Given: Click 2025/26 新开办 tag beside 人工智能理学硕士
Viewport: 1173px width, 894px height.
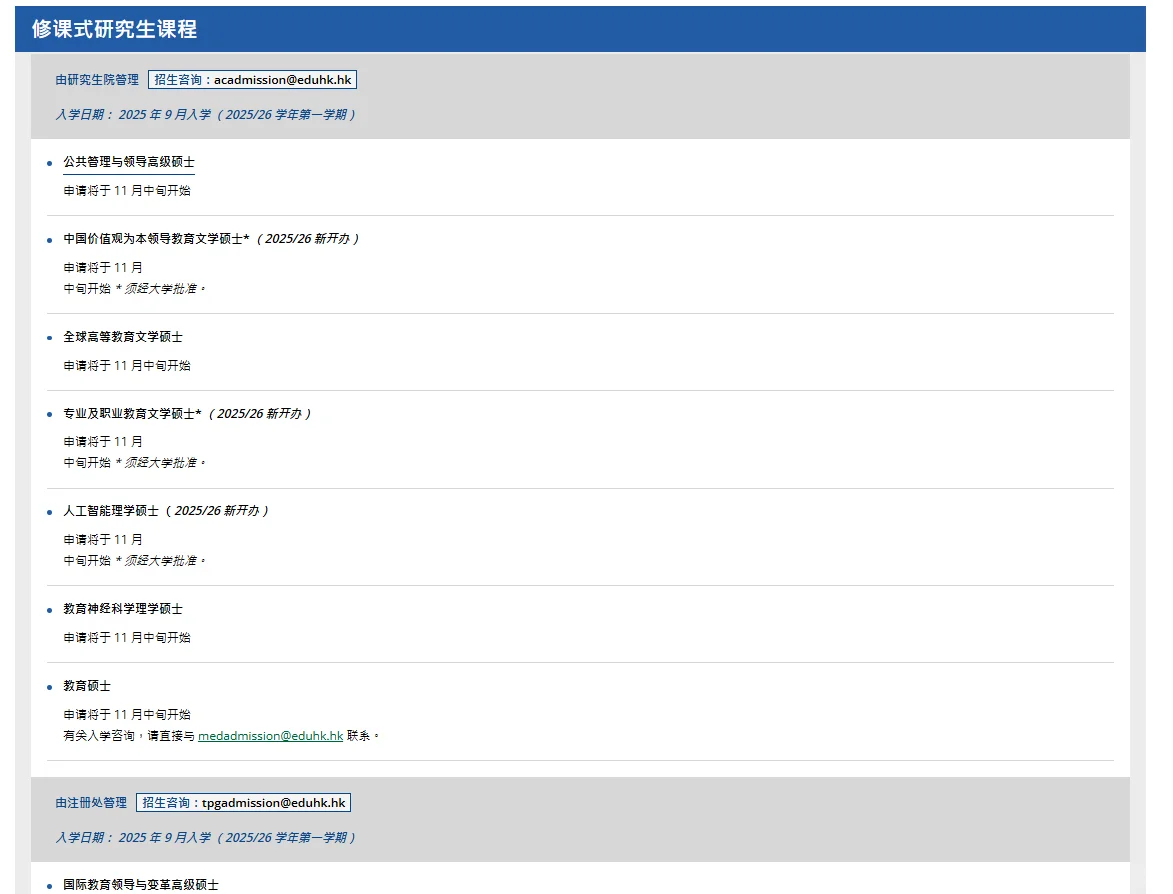Looking at the screenshot, I should 217,511.
